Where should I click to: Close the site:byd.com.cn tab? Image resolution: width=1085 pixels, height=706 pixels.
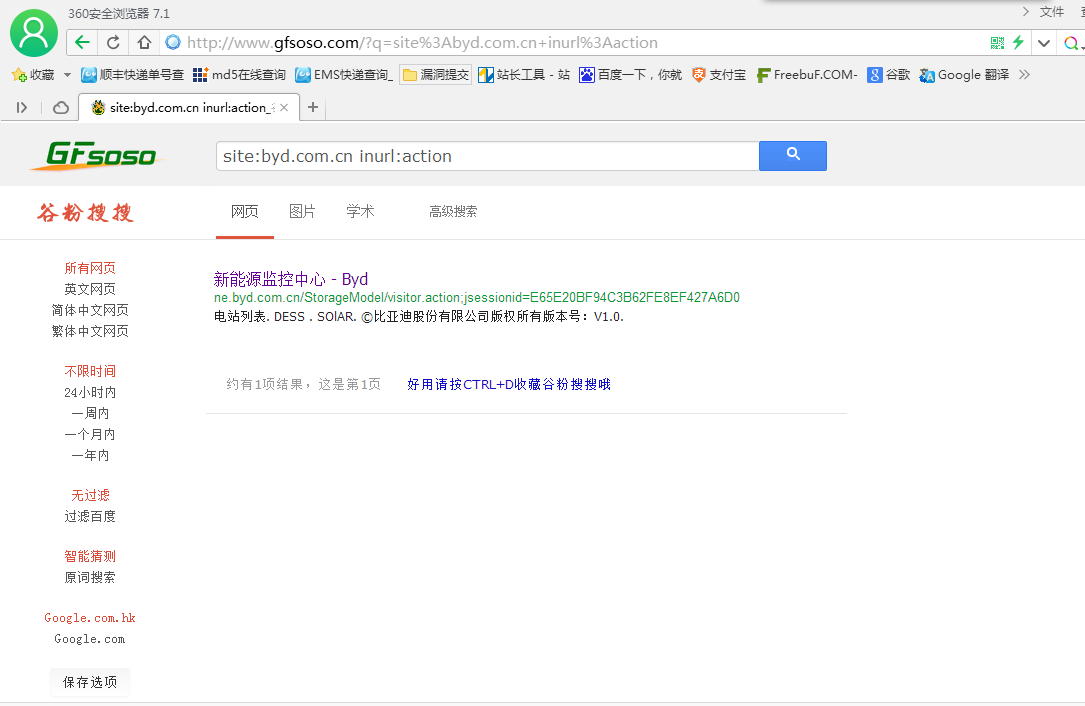284,107
